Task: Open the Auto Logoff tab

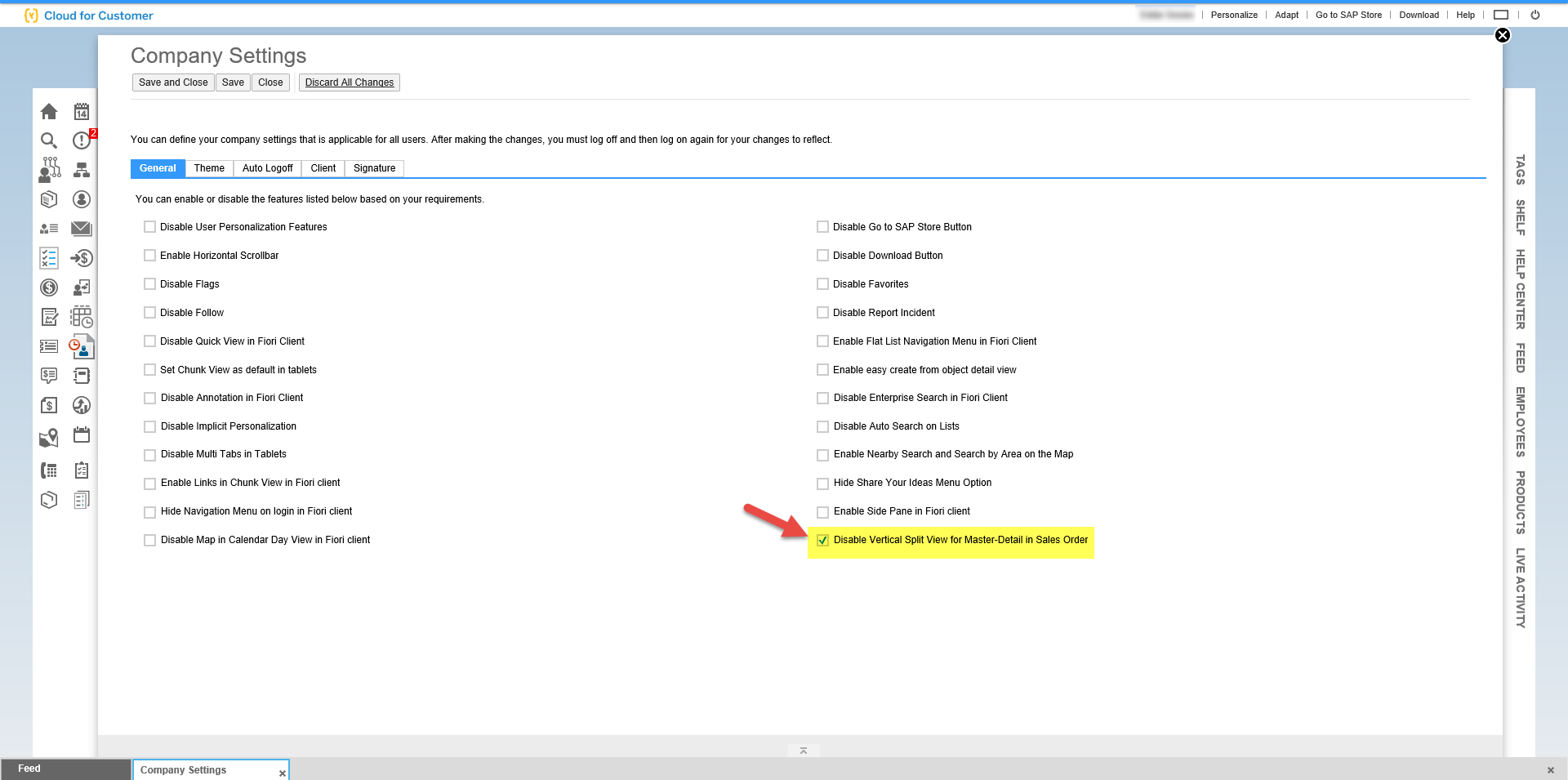Action: 268,168
